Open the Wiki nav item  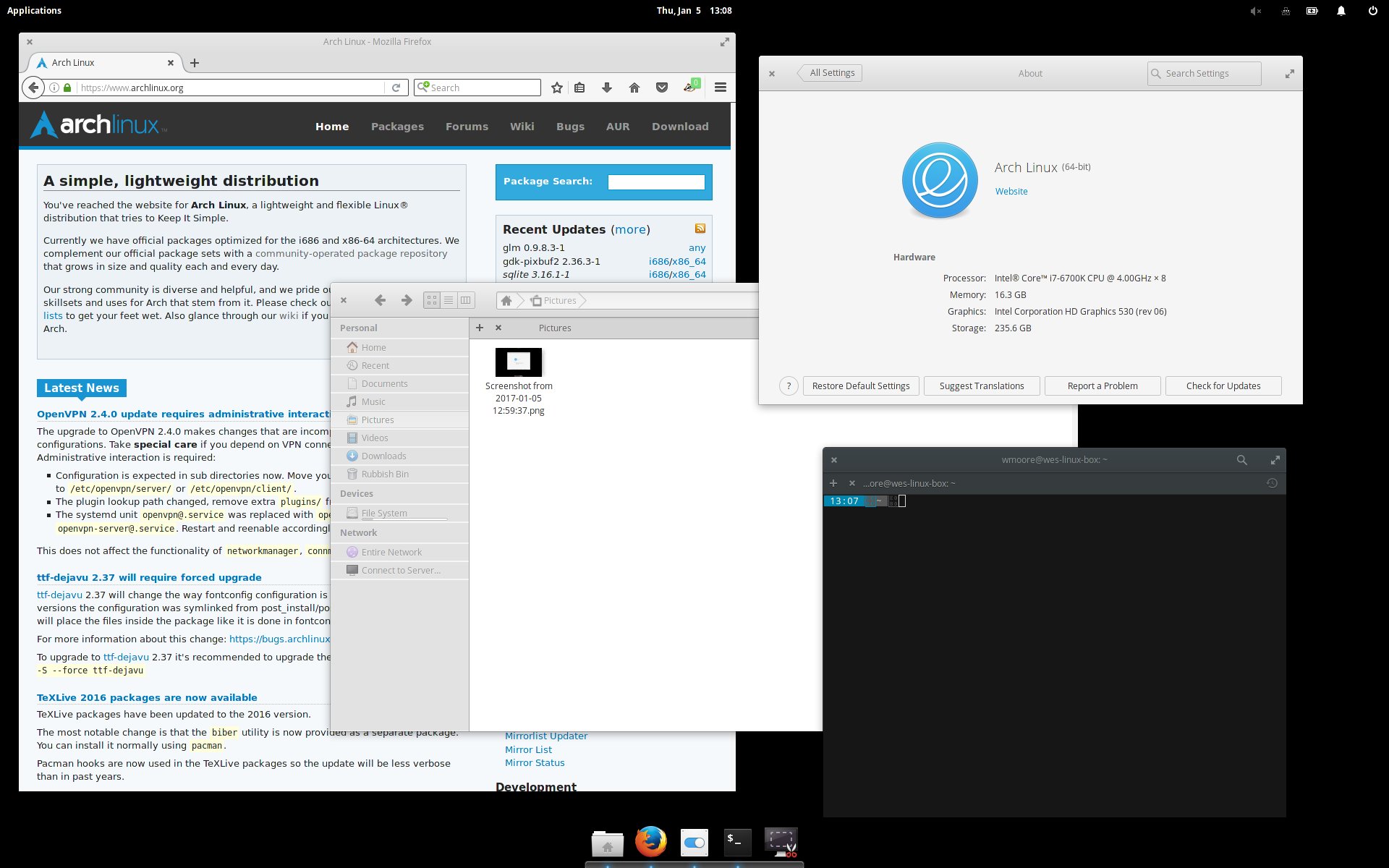pos(522,127)
